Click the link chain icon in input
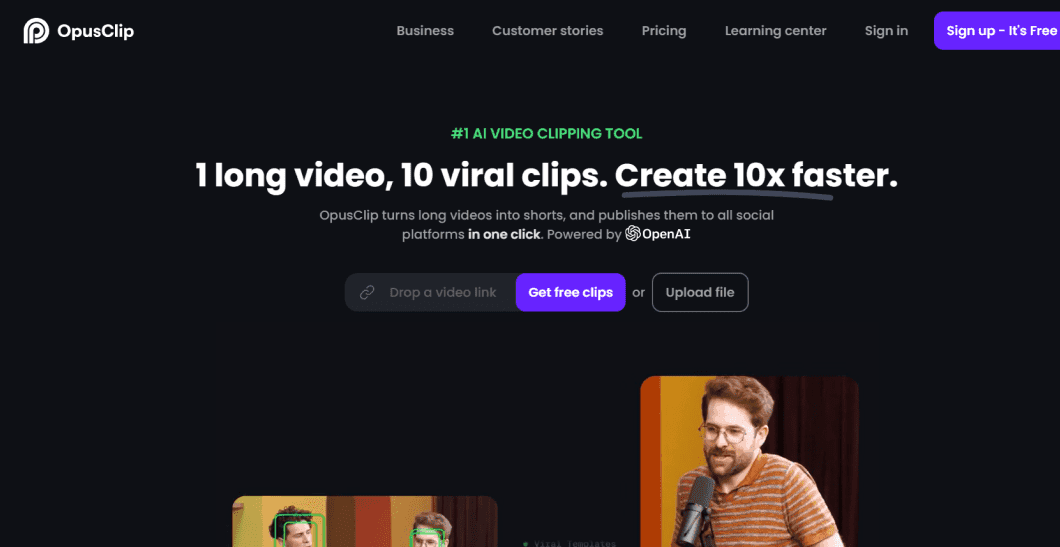The image size is (1060, 547). pyautogui.click(x=367, y=292)
